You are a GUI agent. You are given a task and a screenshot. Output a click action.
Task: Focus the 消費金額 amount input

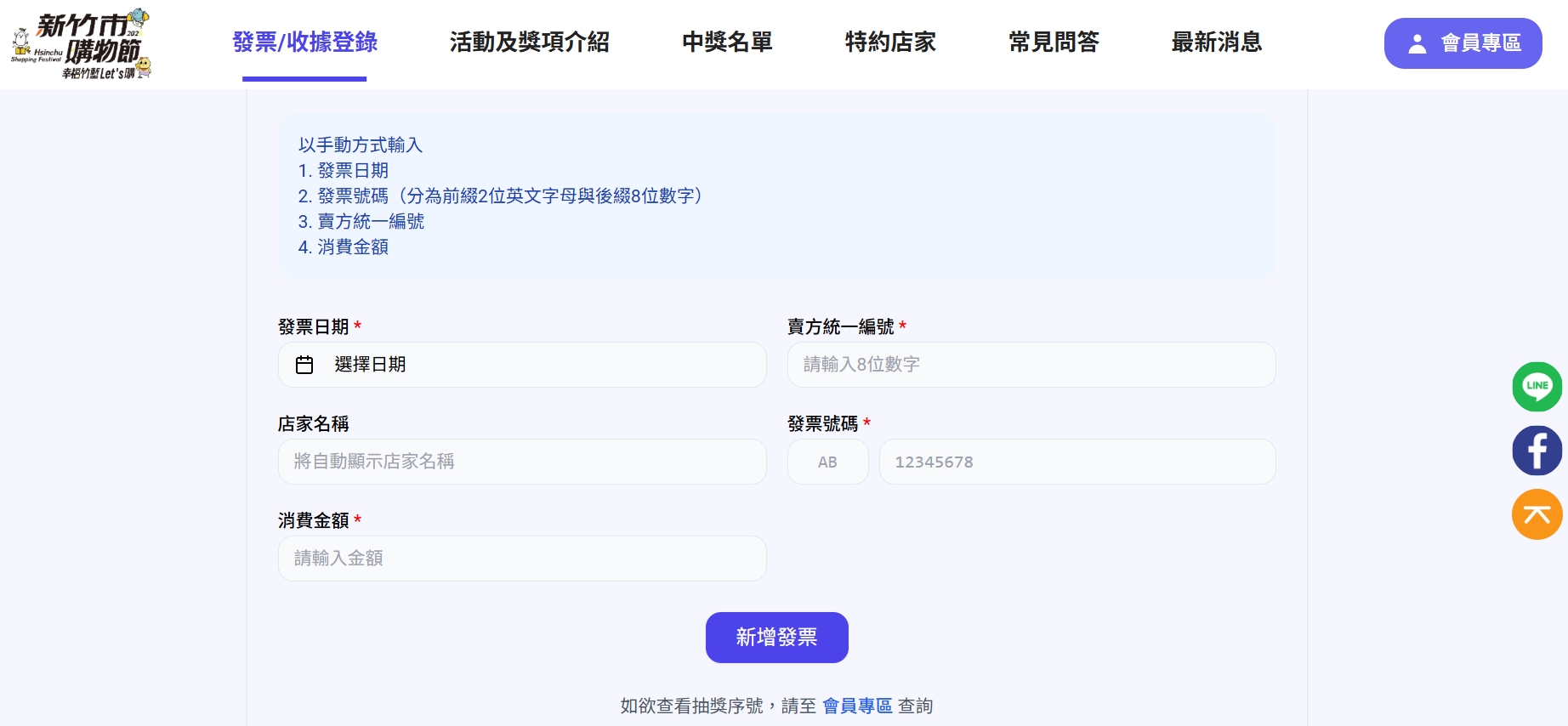click(522, 559)
